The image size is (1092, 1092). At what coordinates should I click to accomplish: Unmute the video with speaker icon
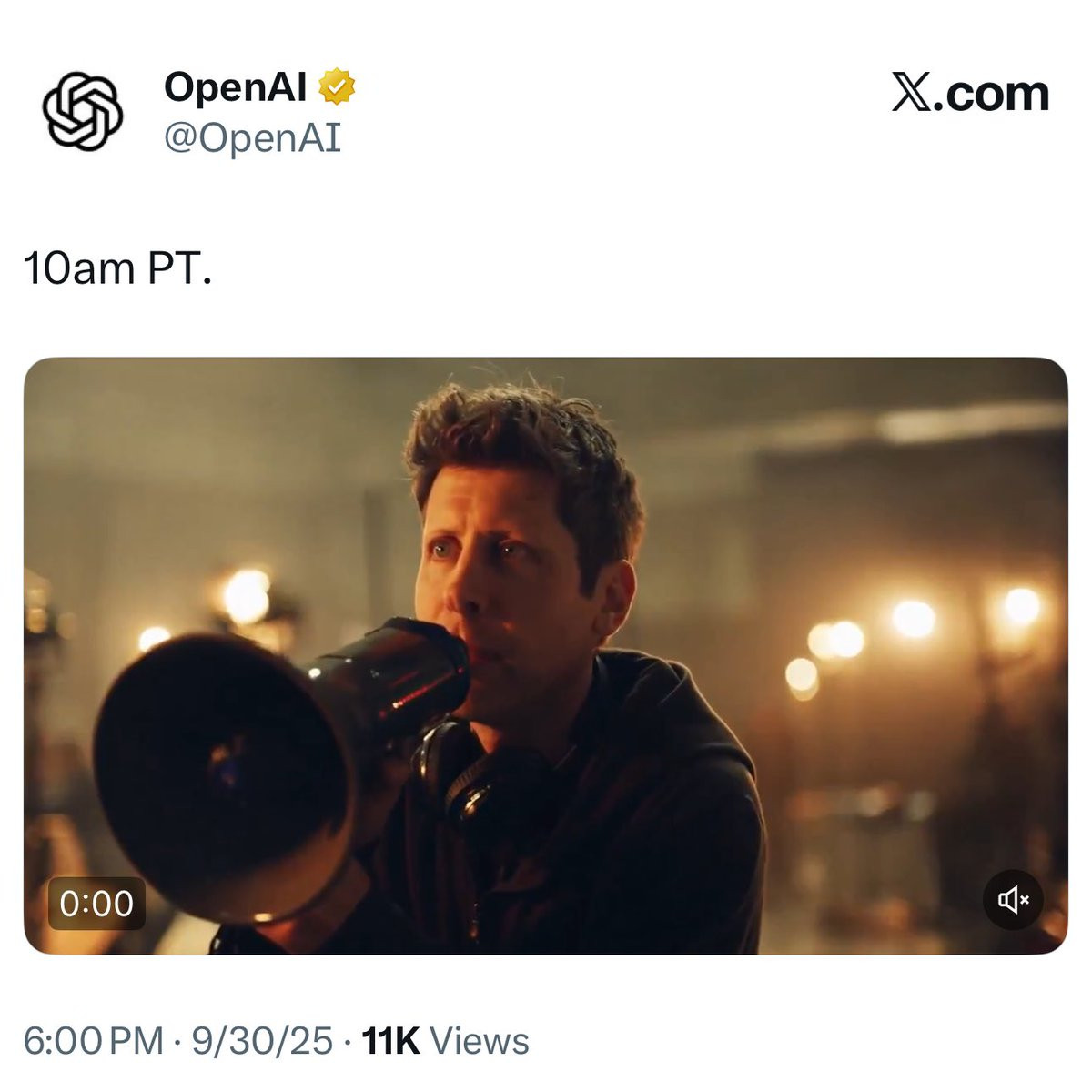coord(1013,900)
